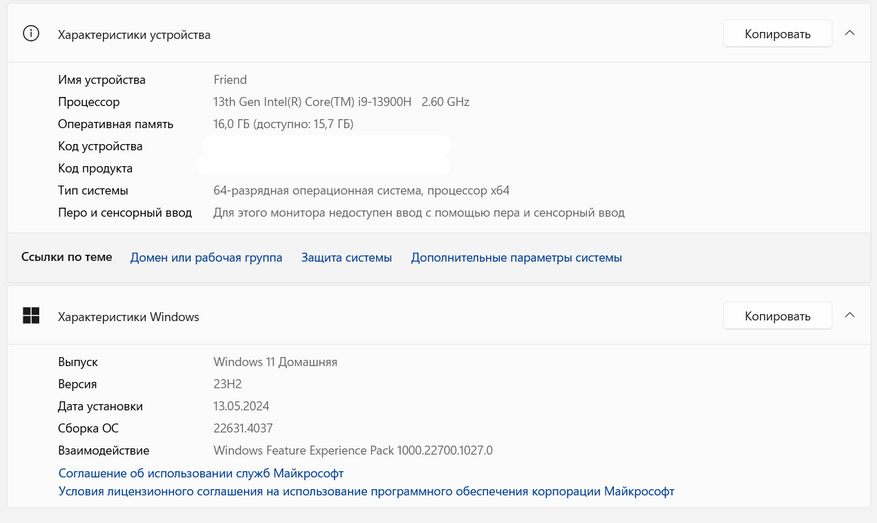The width and height of the screenshot is (877, 523).
Task: Click the info icon beside Характеристики устройства
Action: point(31,34)
